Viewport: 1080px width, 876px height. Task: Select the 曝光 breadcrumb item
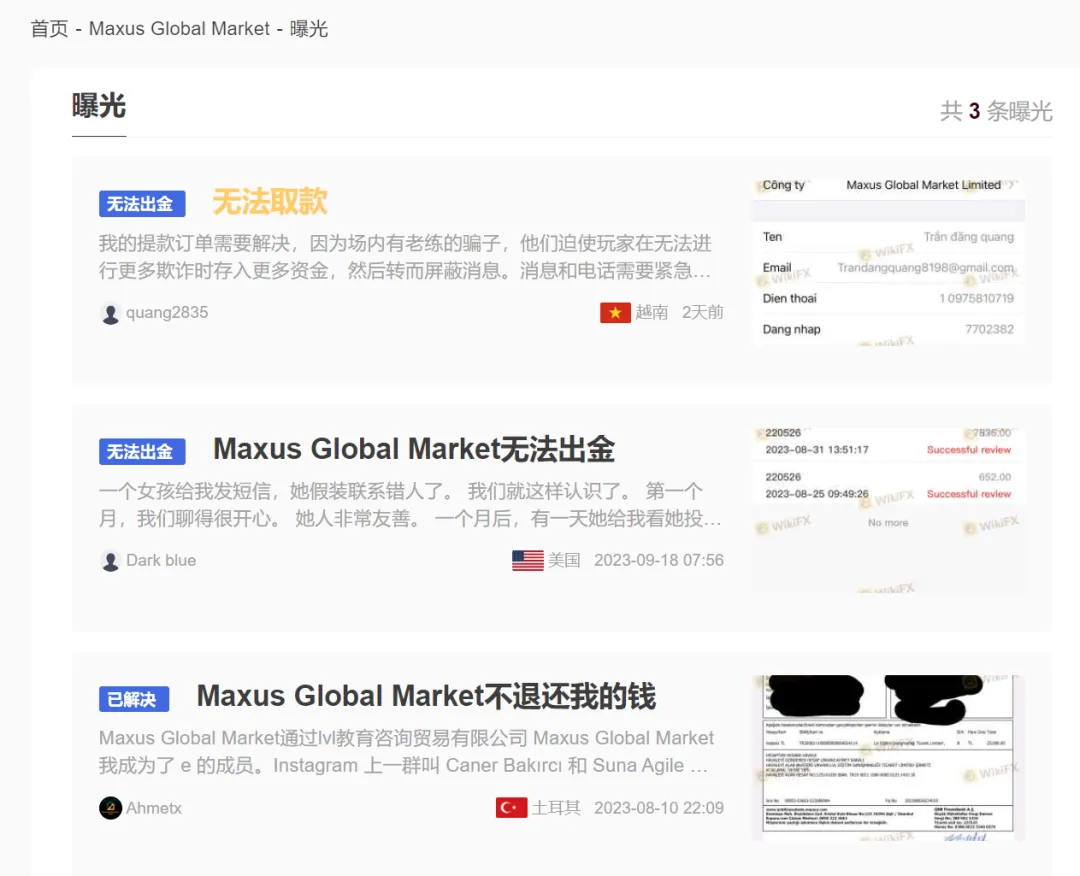(309, 29)
